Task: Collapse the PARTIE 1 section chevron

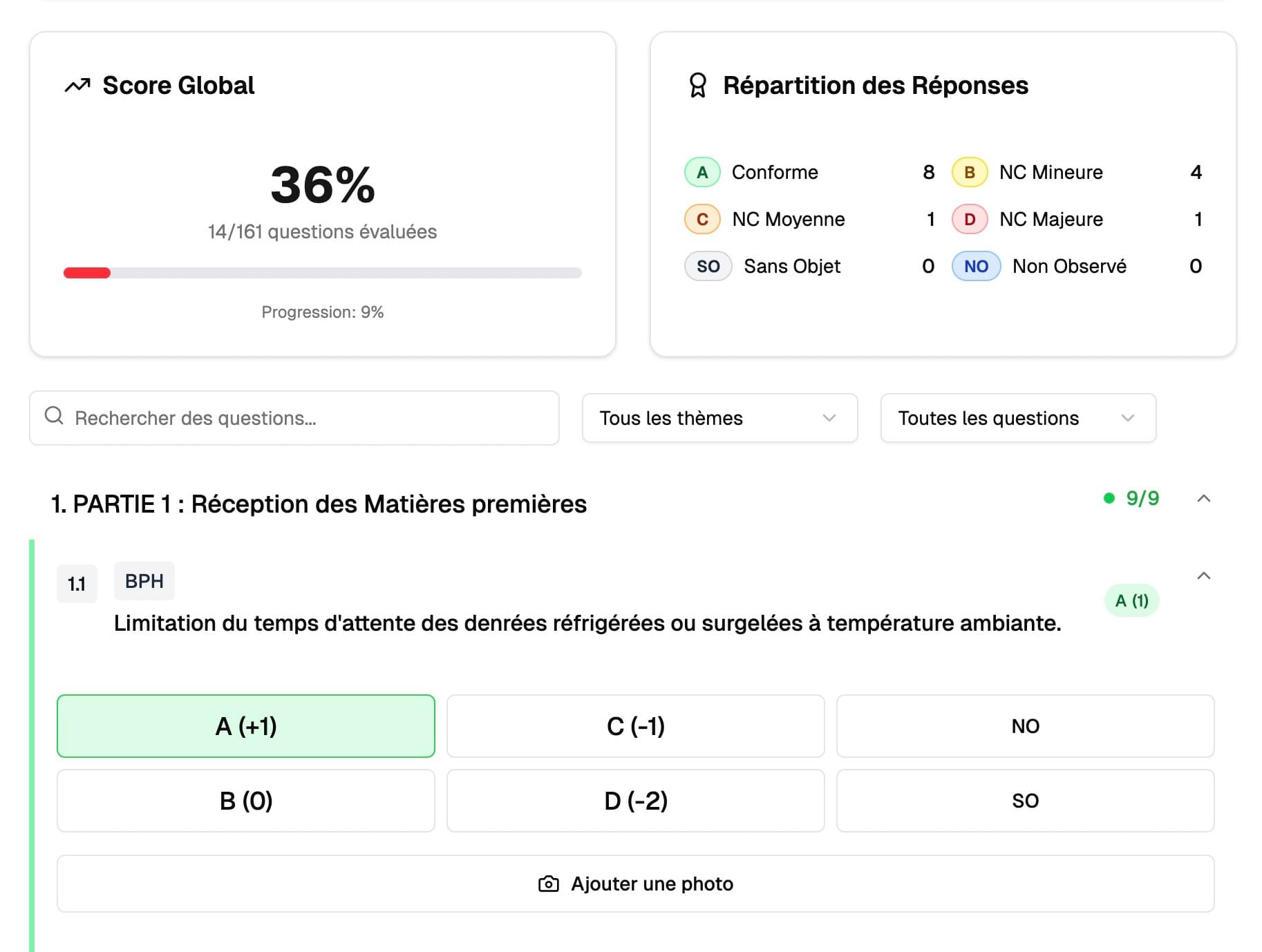Action: click(1203, 499)
